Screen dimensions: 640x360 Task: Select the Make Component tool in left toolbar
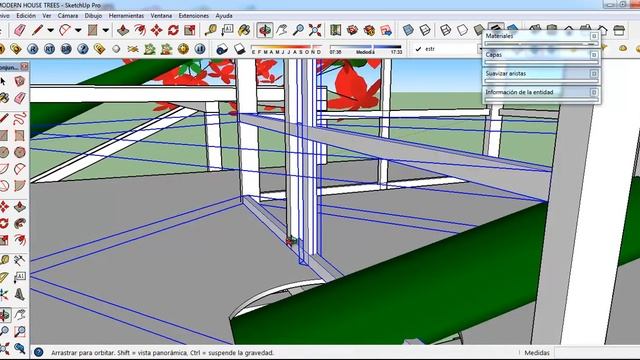20,81
